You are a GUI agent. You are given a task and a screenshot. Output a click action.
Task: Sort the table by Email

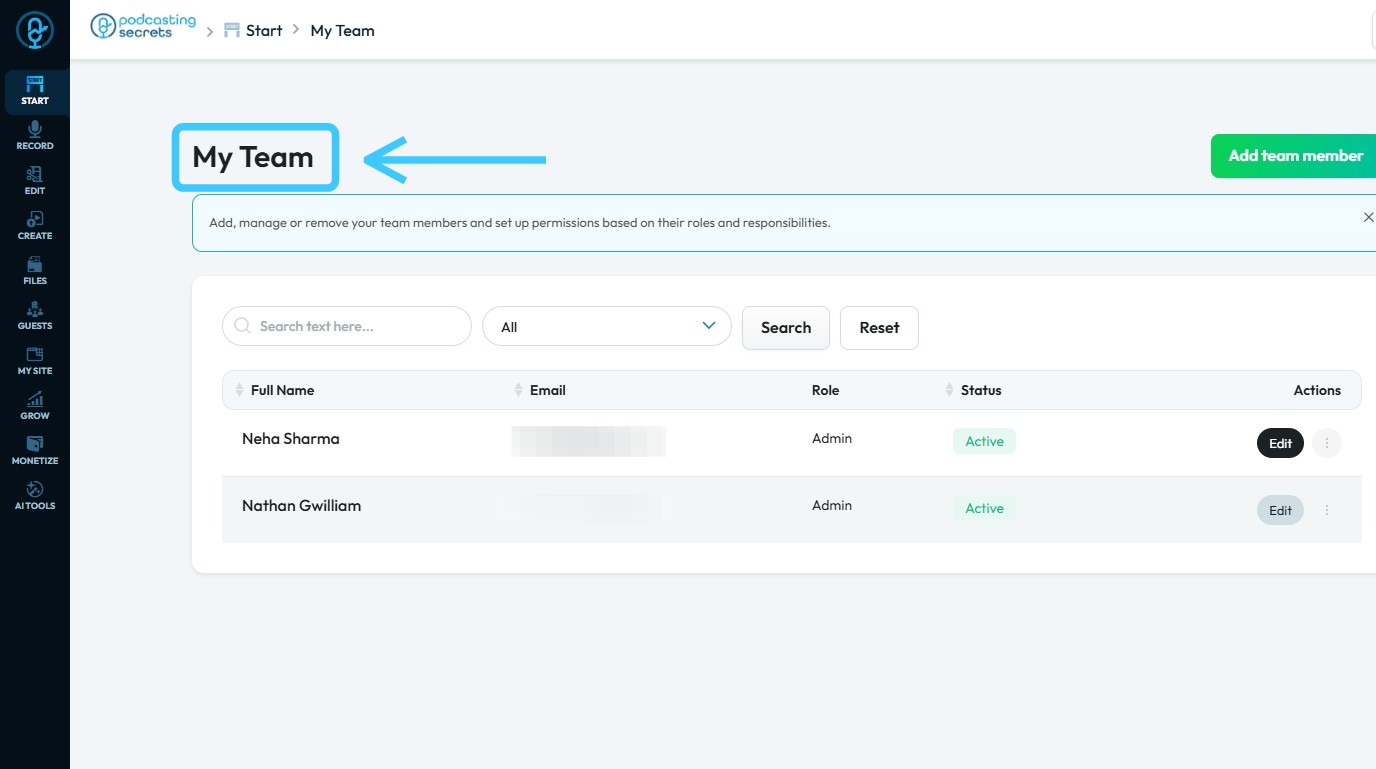(518, 390)
